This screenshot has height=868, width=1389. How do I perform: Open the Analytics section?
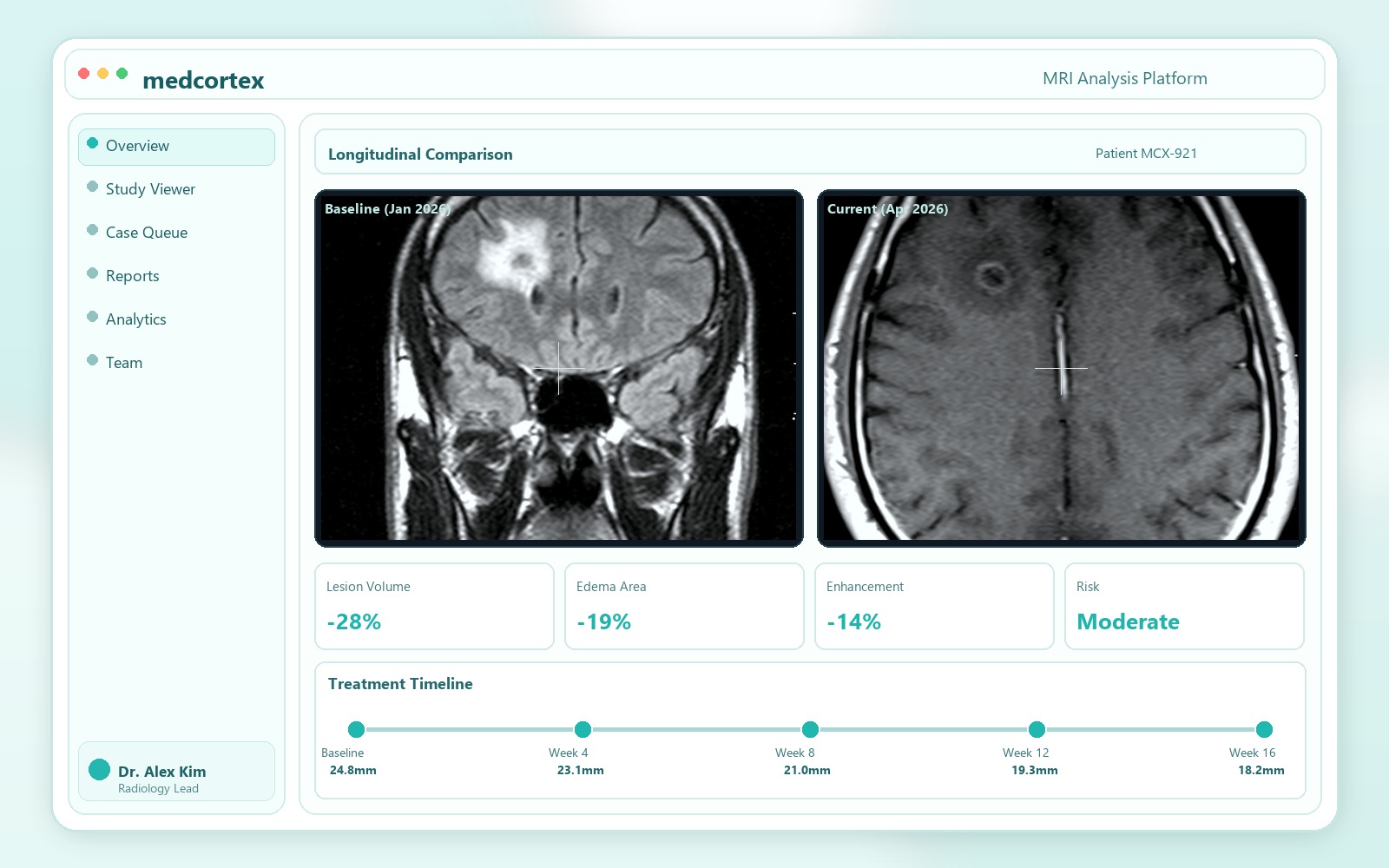point(135,319)
